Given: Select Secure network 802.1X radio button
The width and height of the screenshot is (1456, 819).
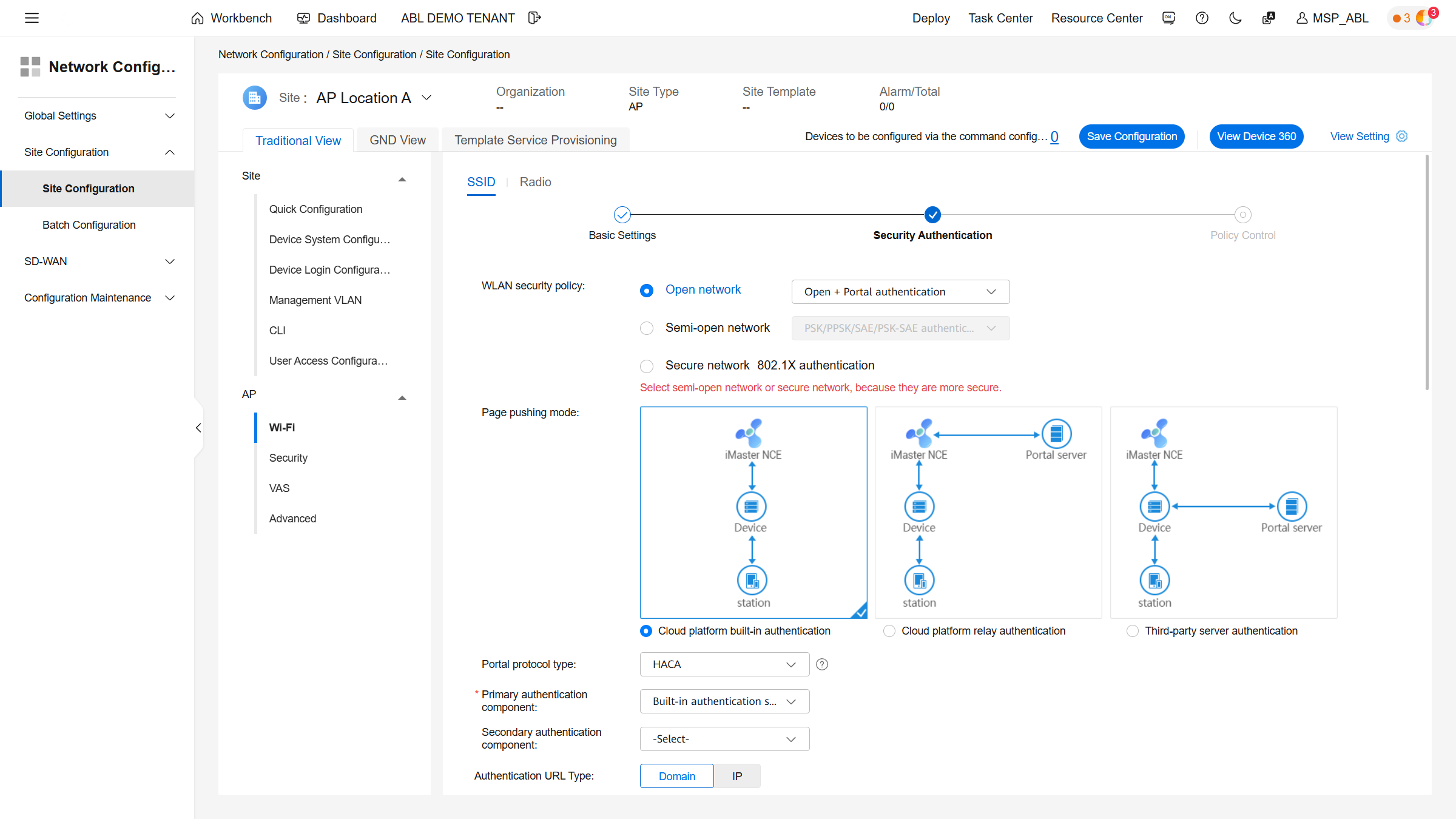Looking at the screenshot, I should (647, 366).
